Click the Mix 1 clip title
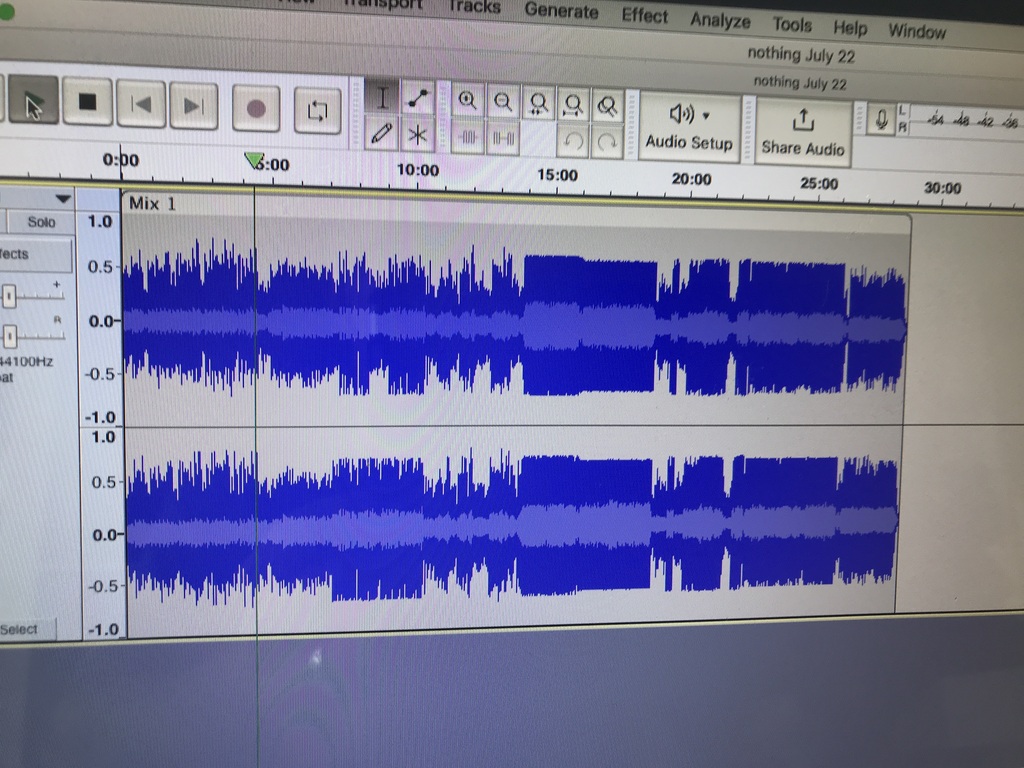This screenshot has height=768, width=1024. [x=152, y=204]
